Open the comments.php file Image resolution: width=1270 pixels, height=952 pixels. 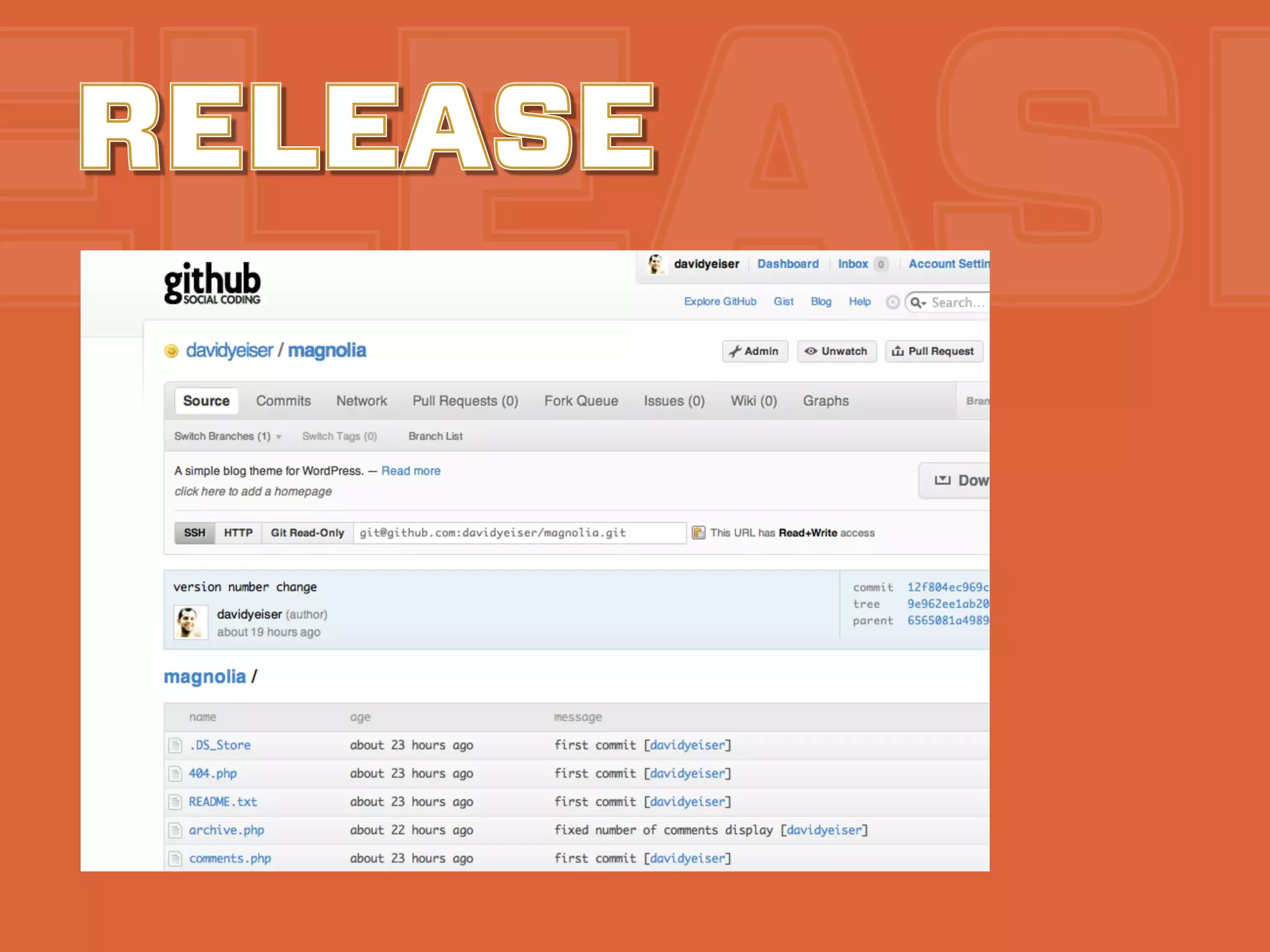coord(230,859)
